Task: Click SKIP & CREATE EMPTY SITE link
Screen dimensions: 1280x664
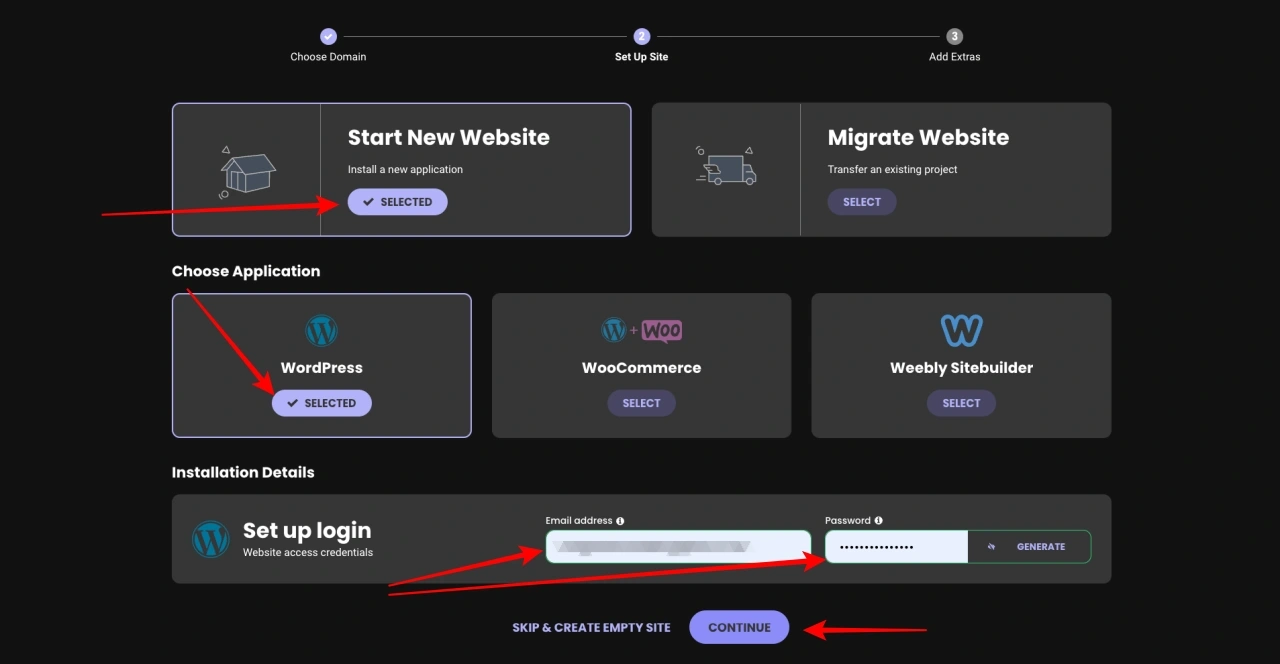Action: pyautogui.click(x=591, y=627)
